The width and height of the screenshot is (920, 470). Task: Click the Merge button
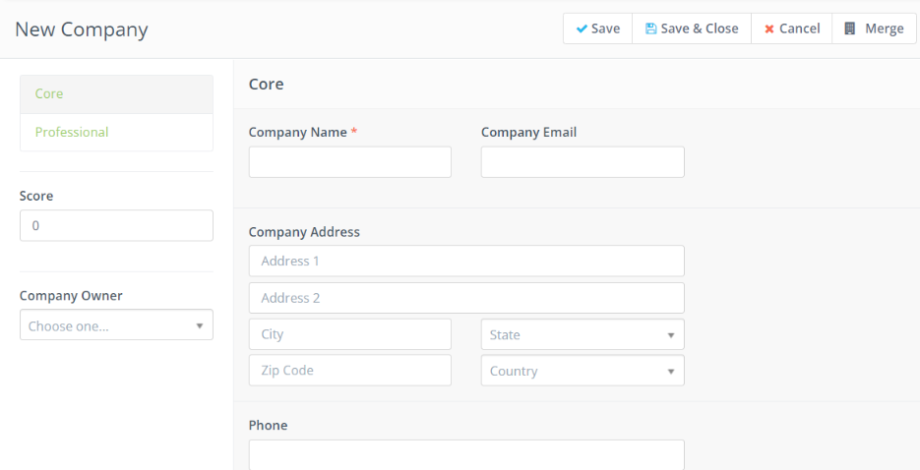(874, 29)
